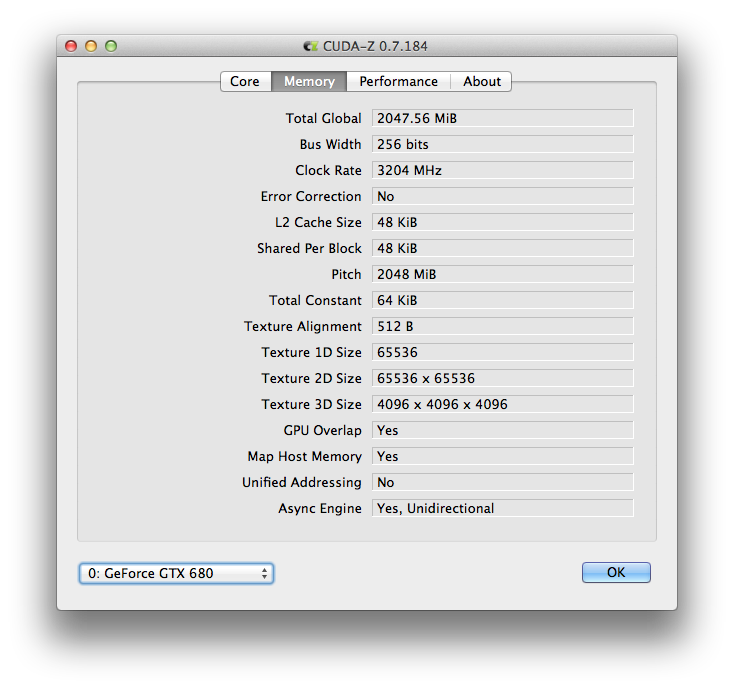Click the Map Host Memory label
The width and height of the screenshot is (734, 689).
(x=305, y=456)
